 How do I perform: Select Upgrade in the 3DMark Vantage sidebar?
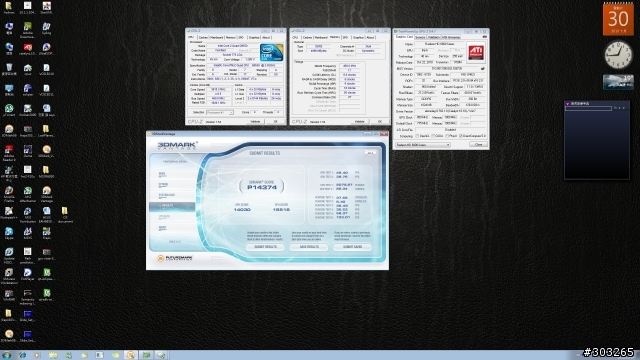click(x=172, y=217)
